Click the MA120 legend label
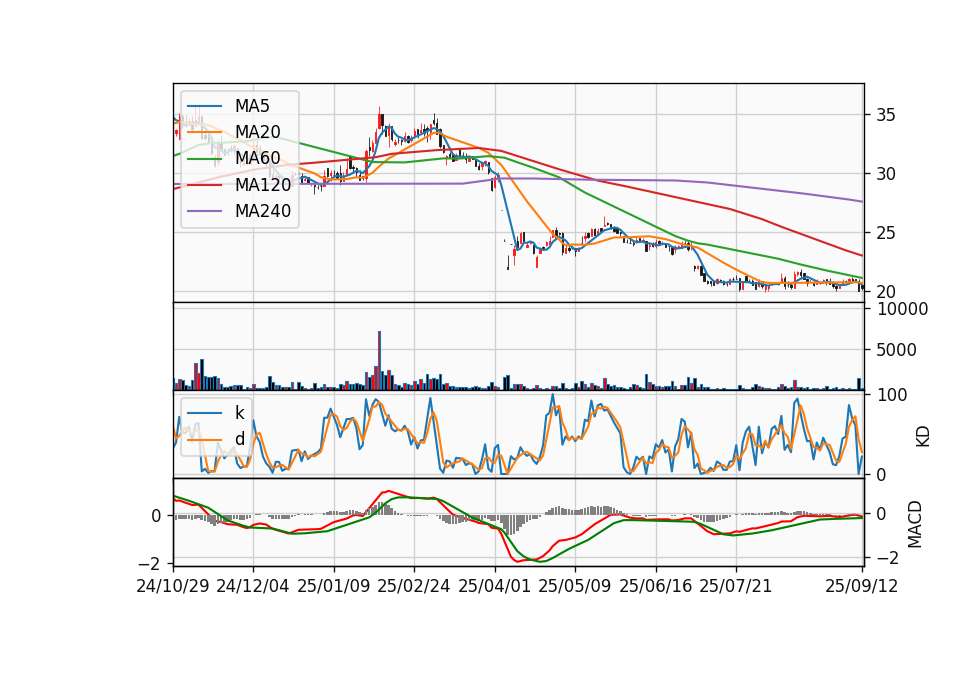Image resolution: width=960 pixels, height=690 pixels. pos(263,185)
